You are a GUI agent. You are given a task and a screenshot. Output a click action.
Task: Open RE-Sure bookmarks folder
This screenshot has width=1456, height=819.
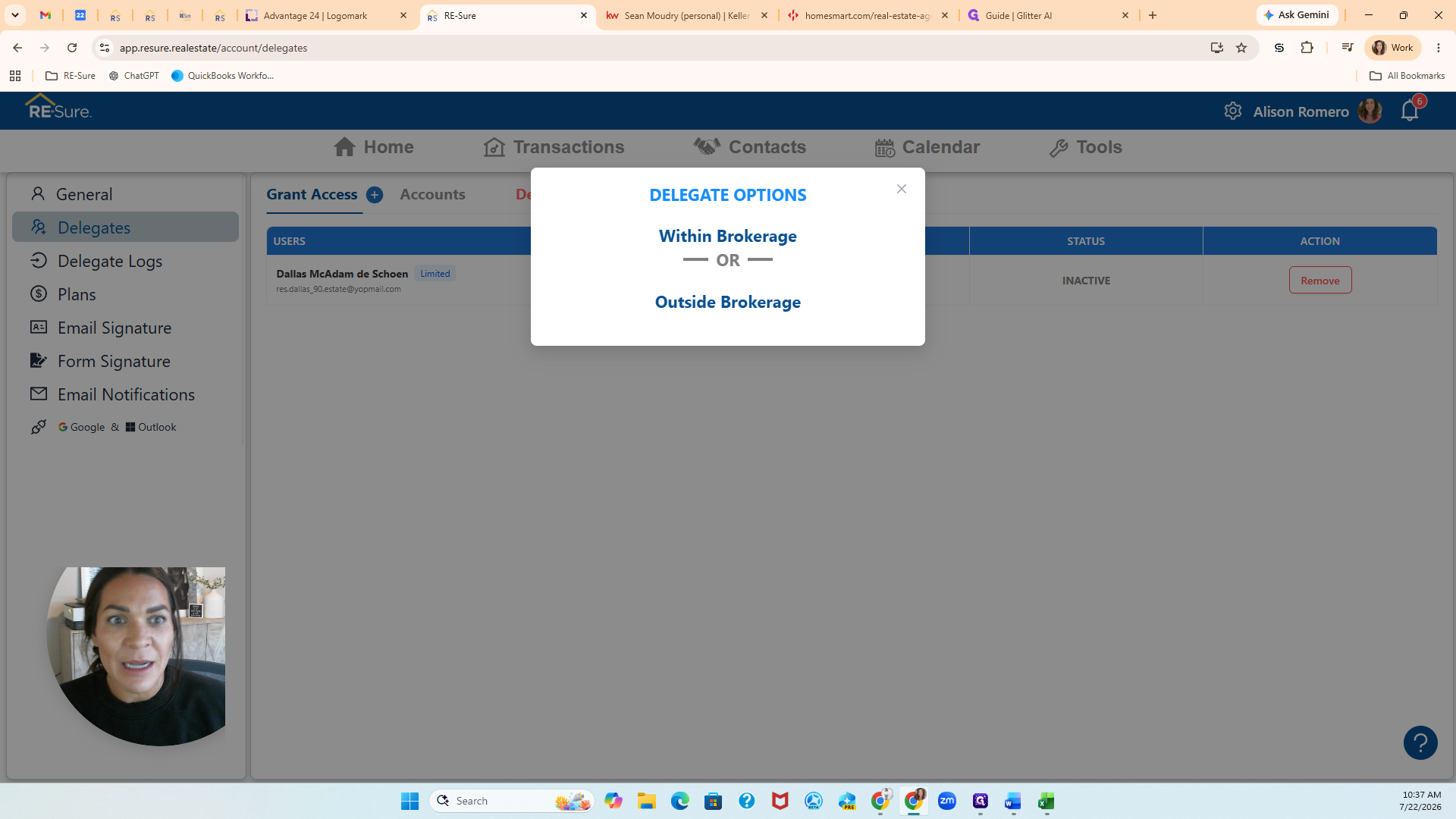click(71, 76)
